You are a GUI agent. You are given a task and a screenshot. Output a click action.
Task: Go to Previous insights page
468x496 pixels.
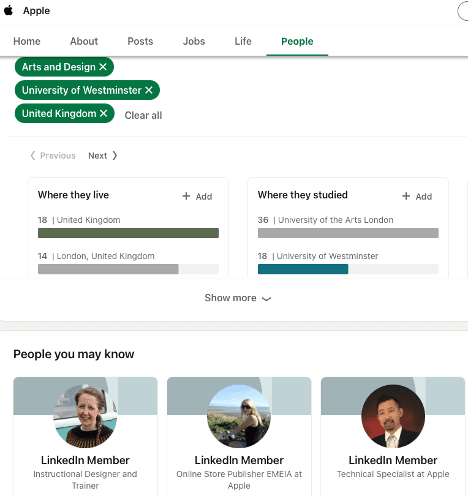(53, 156)
